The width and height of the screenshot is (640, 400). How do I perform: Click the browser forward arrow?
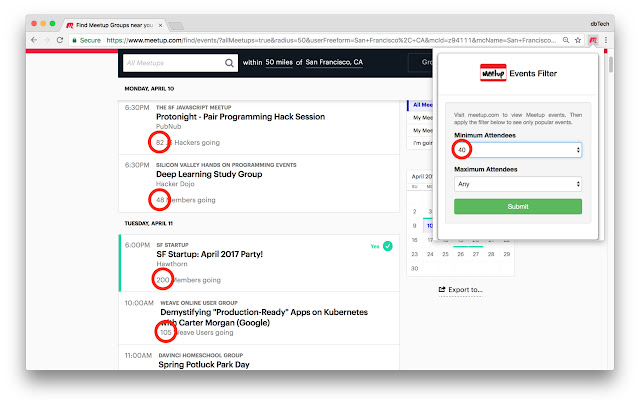47,40
